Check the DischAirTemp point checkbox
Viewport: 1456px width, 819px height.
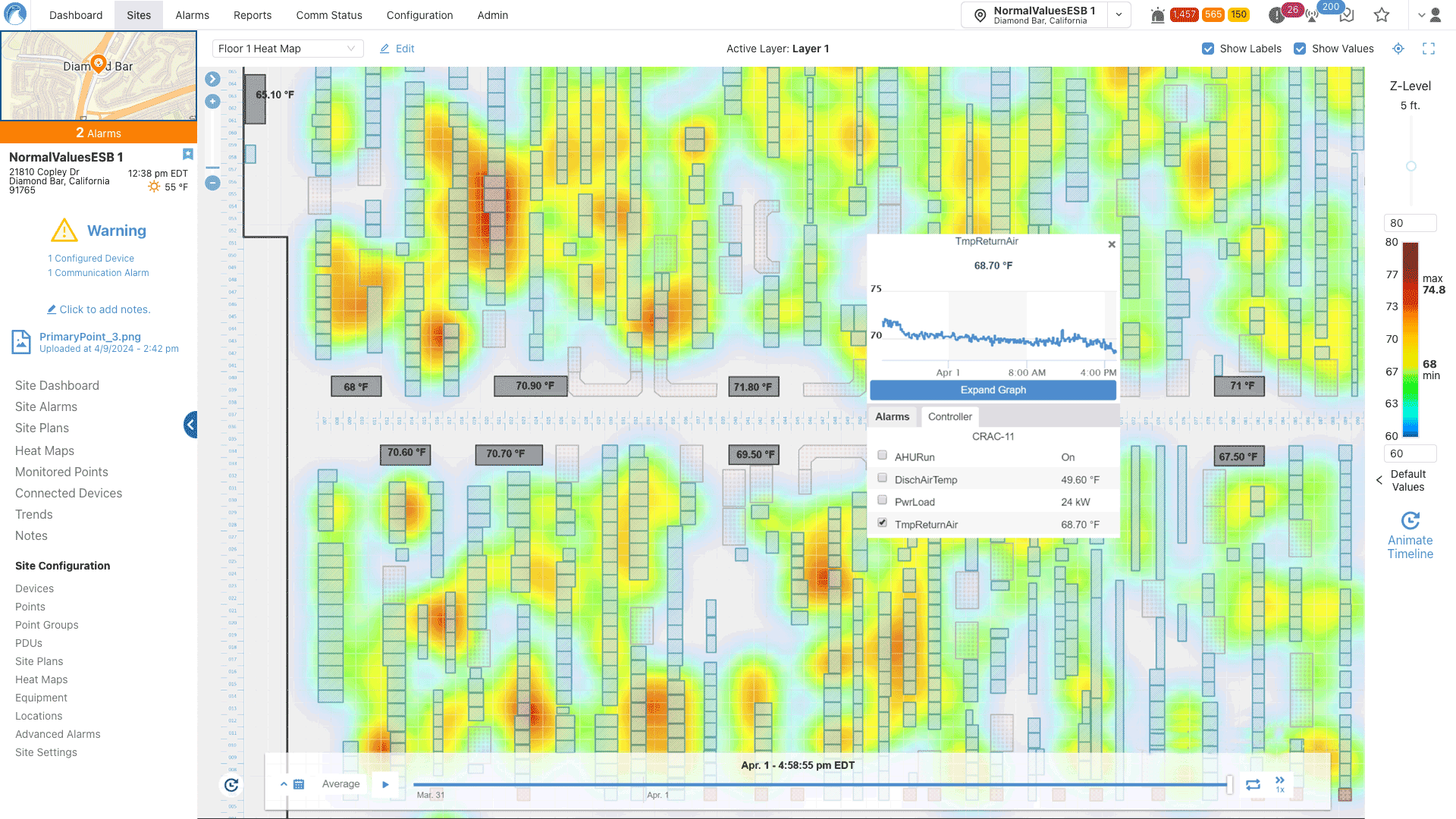coord(882,479)
